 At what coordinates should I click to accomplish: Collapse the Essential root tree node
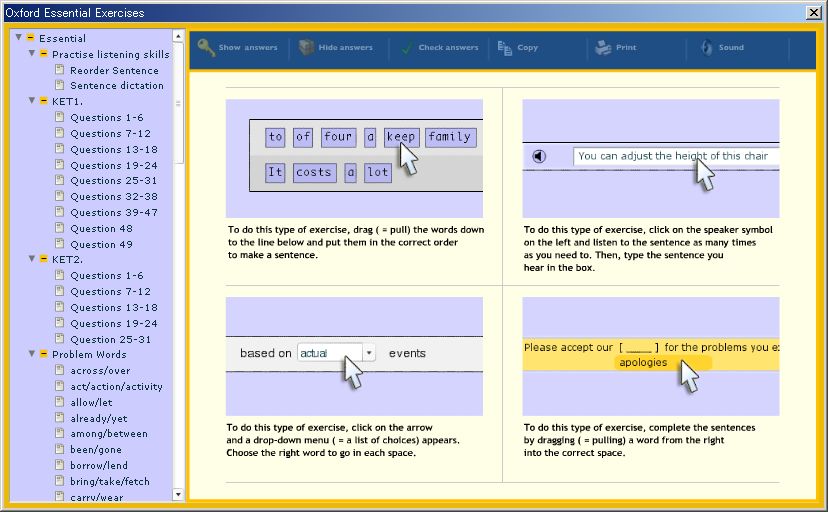pyautogui.click(x=18, y=38)
